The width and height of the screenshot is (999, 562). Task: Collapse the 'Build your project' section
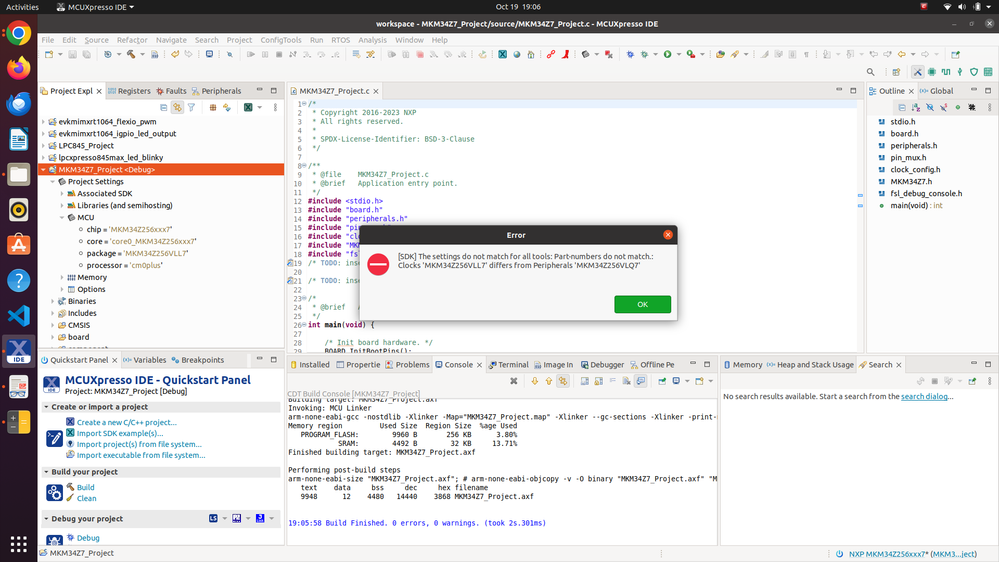[x=46, y=472]
